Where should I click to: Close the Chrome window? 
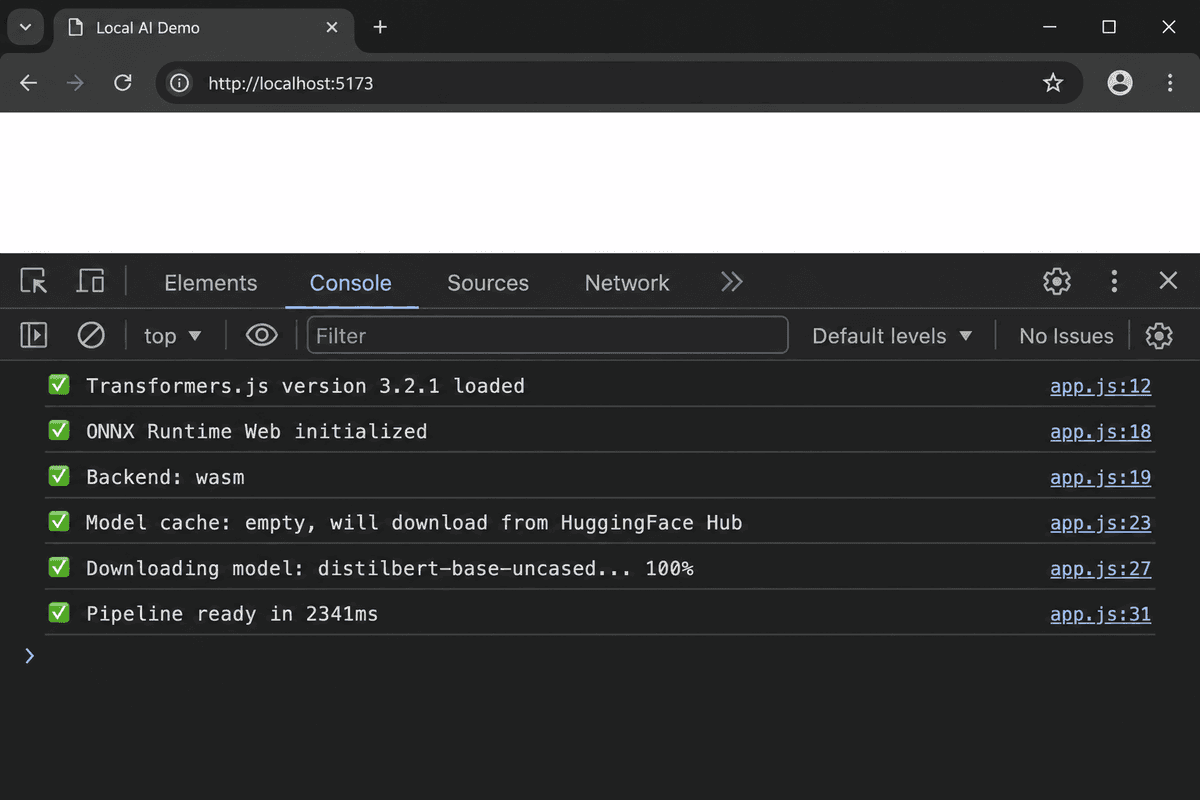pos(1168,28)
